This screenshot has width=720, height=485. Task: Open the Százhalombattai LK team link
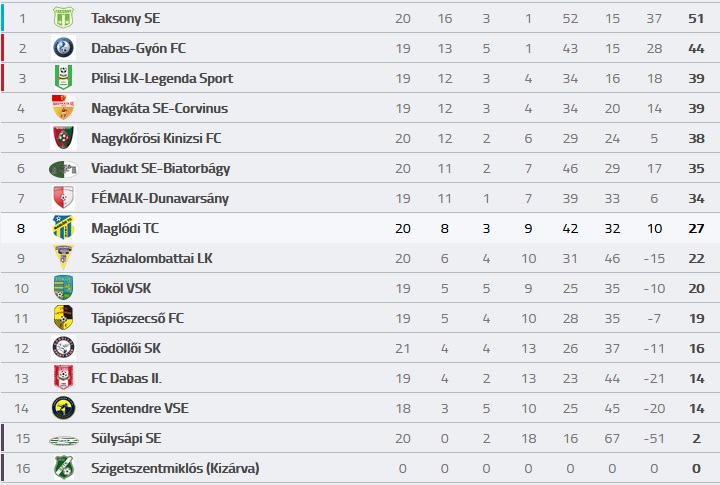pos(152,258)
